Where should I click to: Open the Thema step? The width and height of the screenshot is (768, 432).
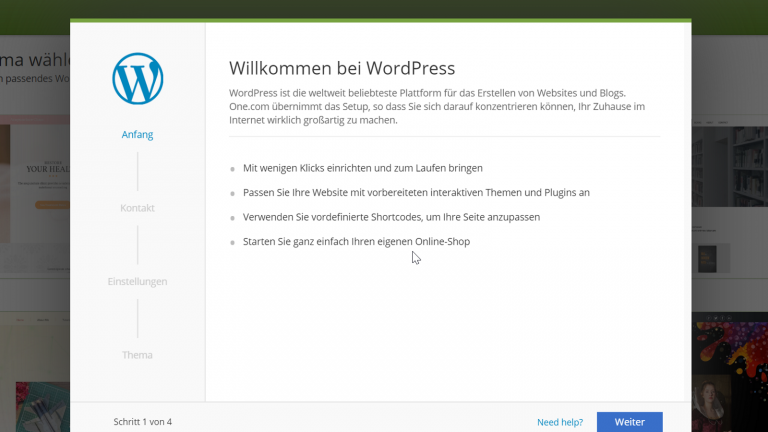(137, 355)
